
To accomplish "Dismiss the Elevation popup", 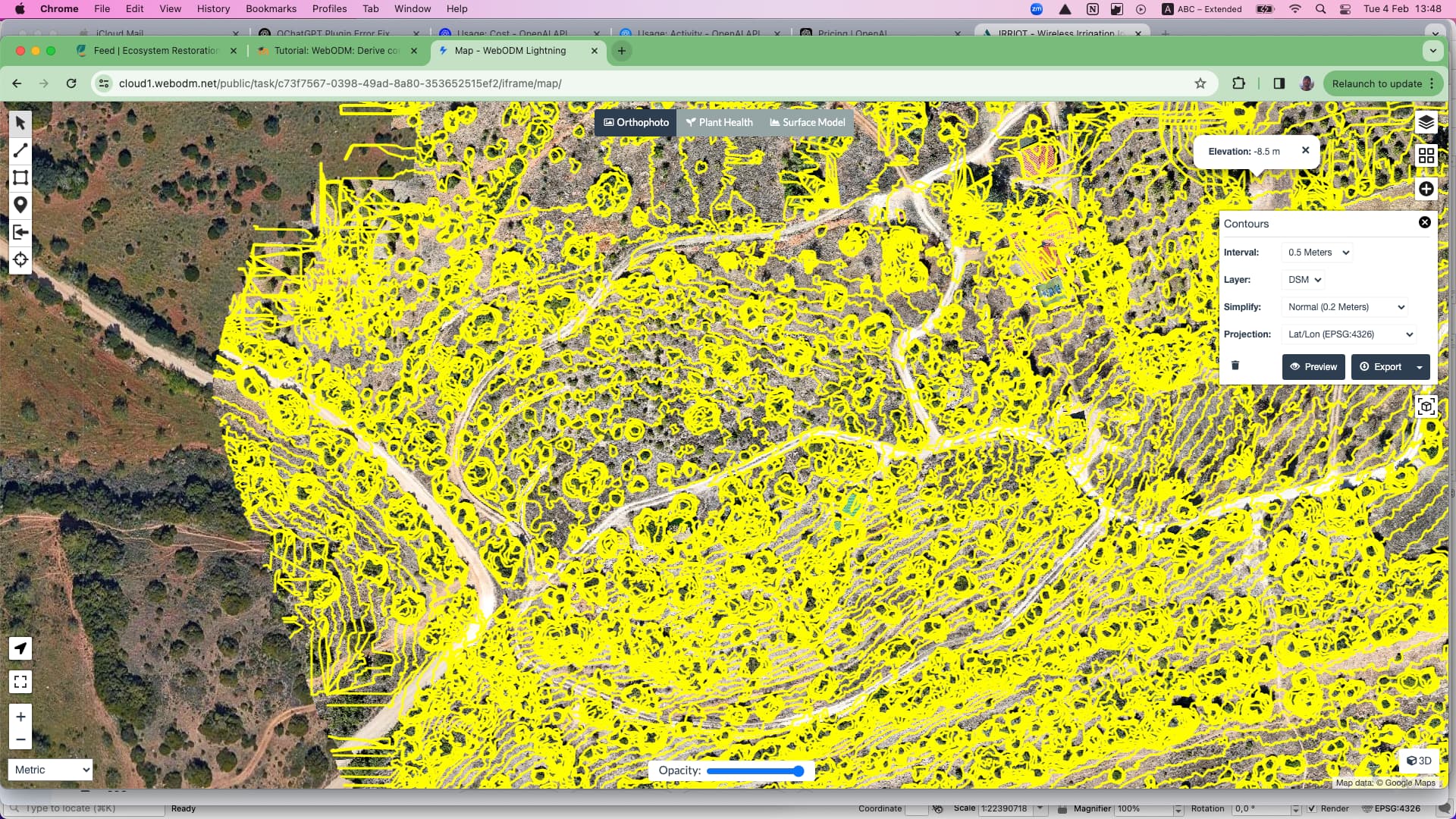I will click(1305, 150).
